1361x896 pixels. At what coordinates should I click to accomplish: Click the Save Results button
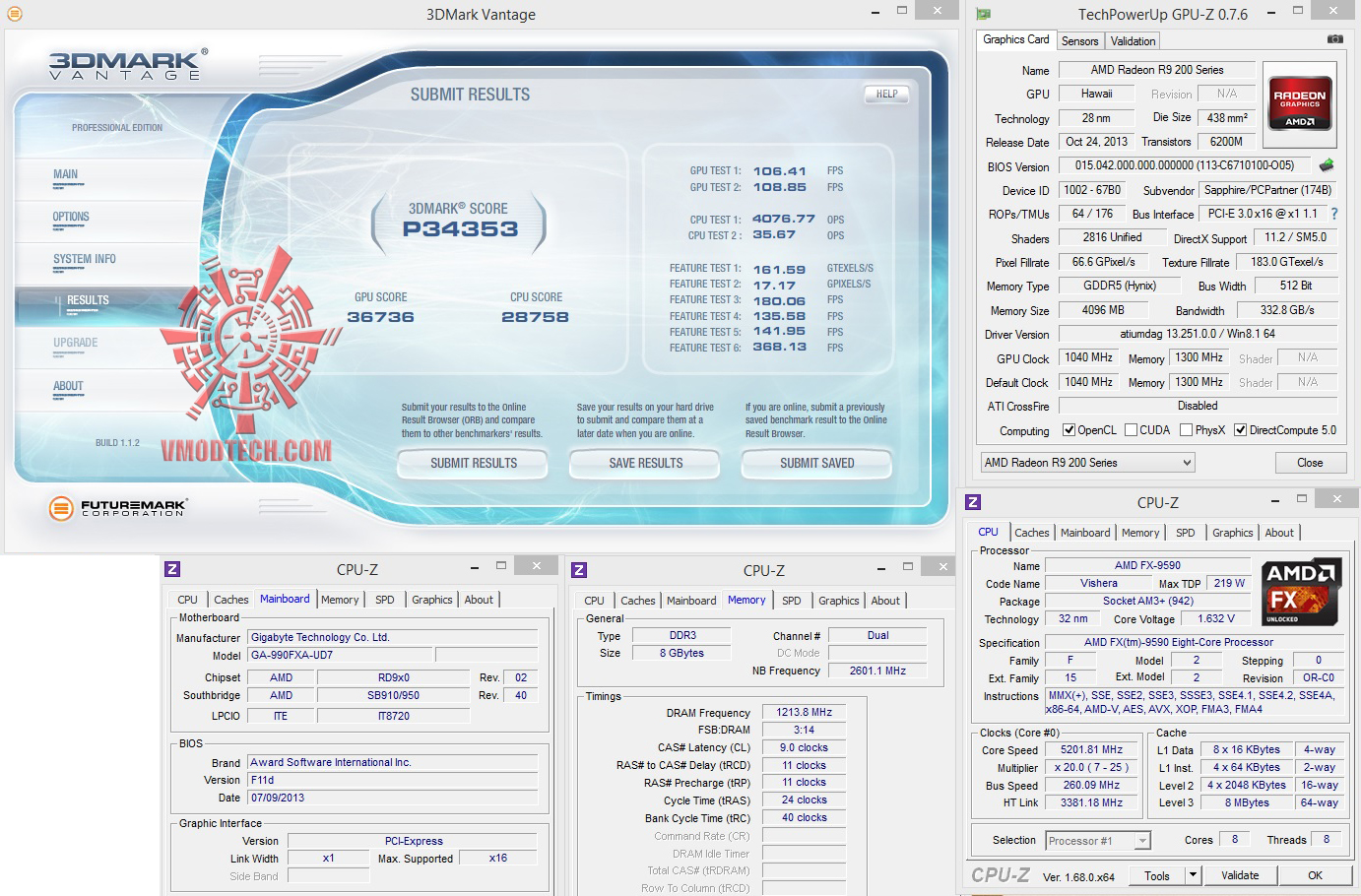[x=645, y=464]
